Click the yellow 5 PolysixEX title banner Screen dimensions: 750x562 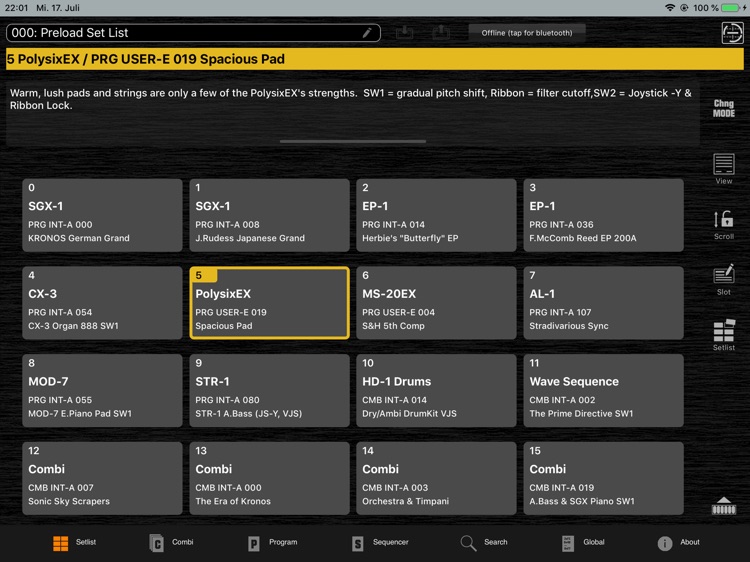[x=375, y=59]
